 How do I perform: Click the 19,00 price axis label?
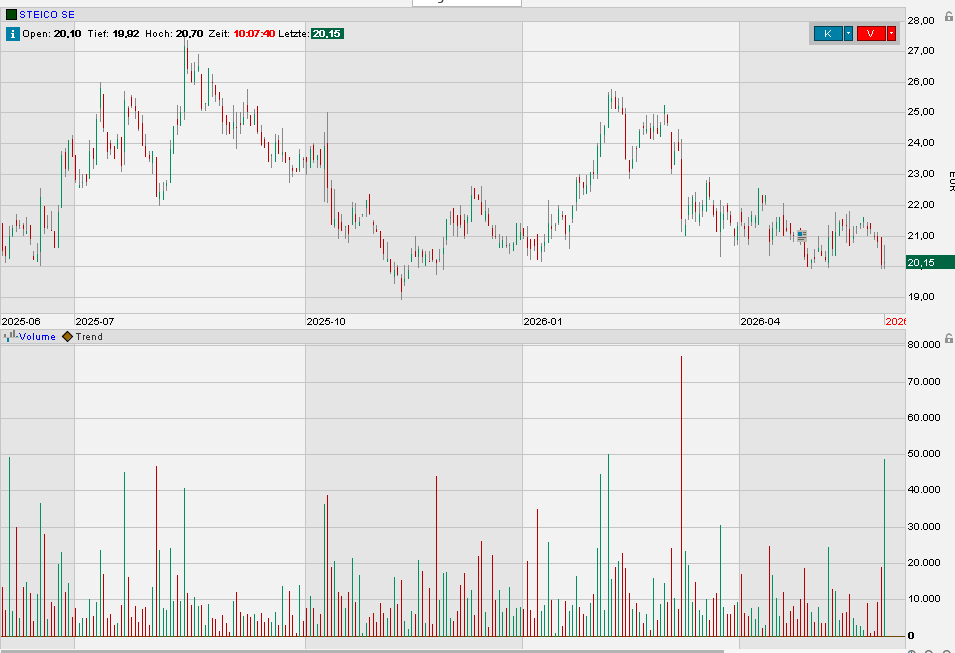click(x=921, y=297)
